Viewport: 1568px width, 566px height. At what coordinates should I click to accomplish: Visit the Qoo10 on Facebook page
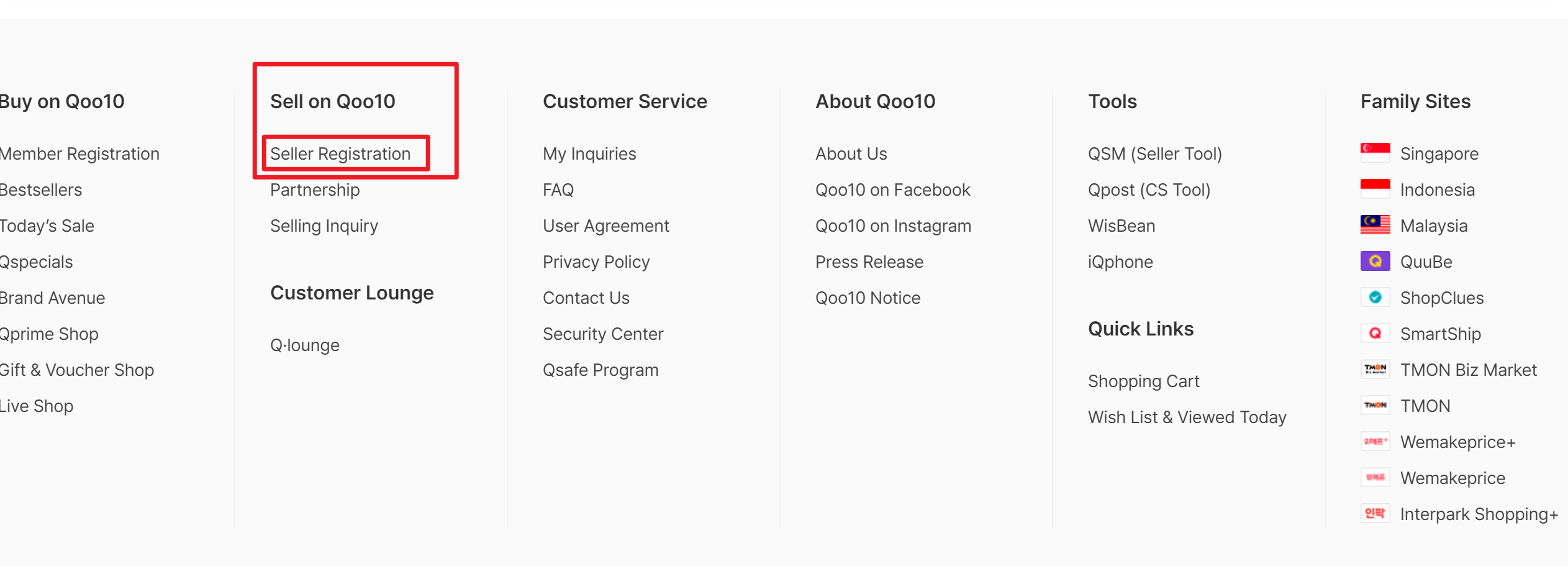point(892,189)
